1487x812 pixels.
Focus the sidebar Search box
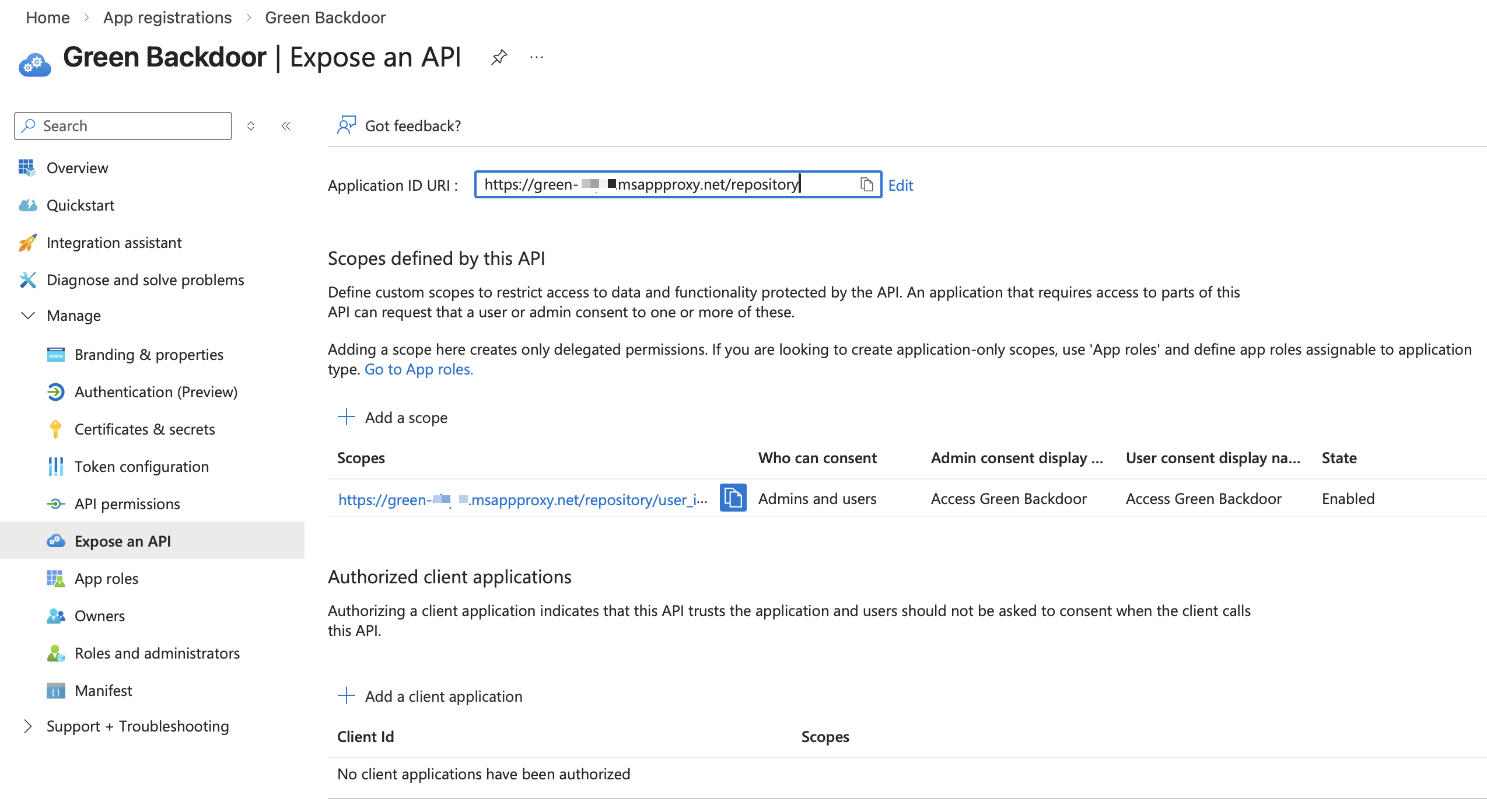point(123,126)
